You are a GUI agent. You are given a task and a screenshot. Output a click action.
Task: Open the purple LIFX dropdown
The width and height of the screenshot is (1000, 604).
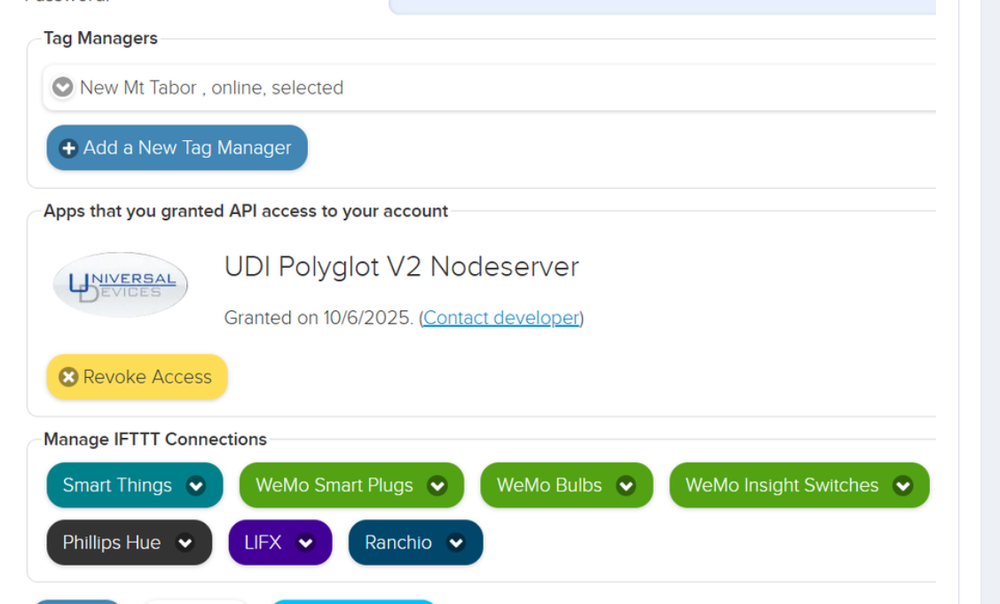[x=280, y=543]
